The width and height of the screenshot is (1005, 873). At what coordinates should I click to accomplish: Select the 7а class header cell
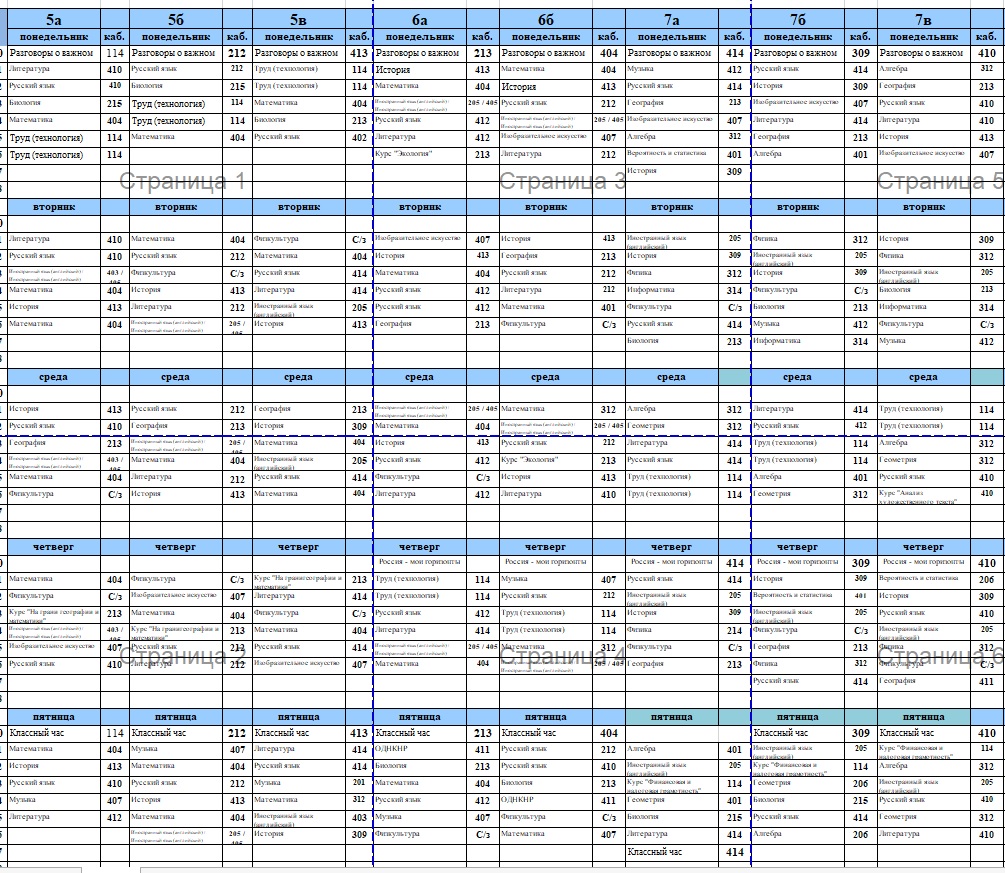point(672,19)
